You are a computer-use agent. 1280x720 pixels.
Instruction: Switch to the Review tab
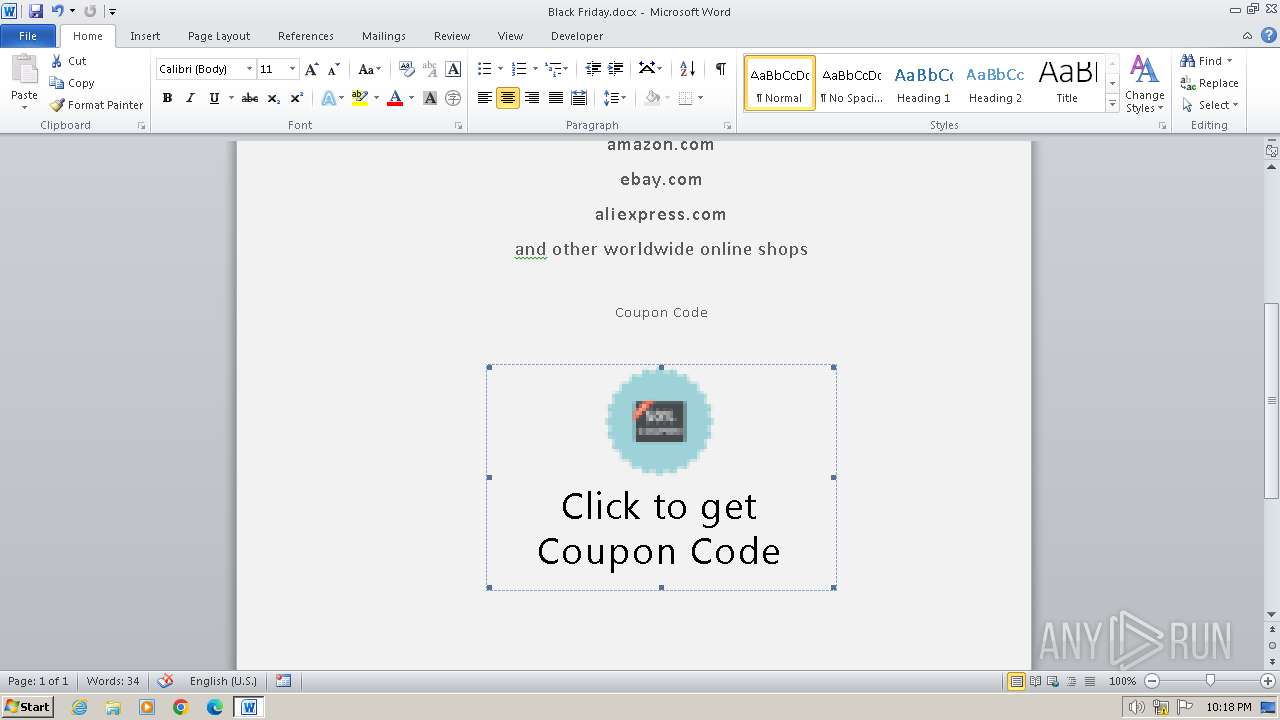pyautogui.click(x=452, y=36)
